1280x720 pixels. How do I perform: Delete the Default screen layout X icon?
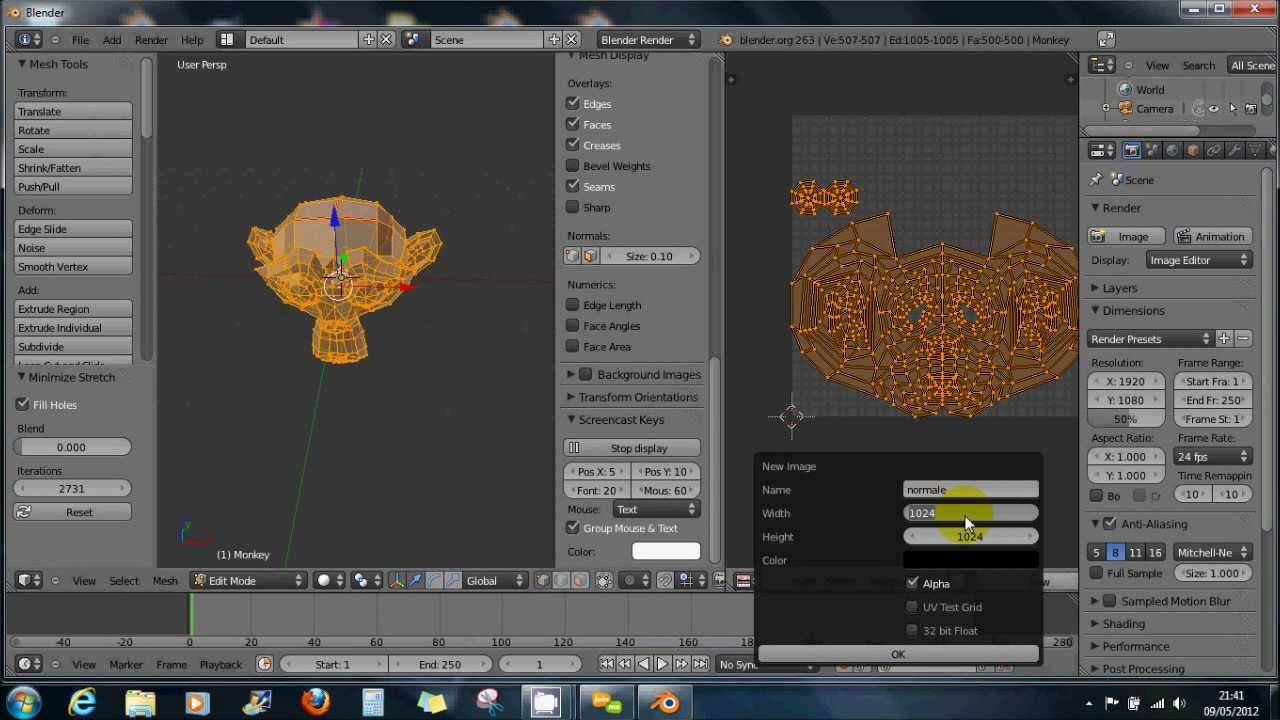click(x=386, y=40)
